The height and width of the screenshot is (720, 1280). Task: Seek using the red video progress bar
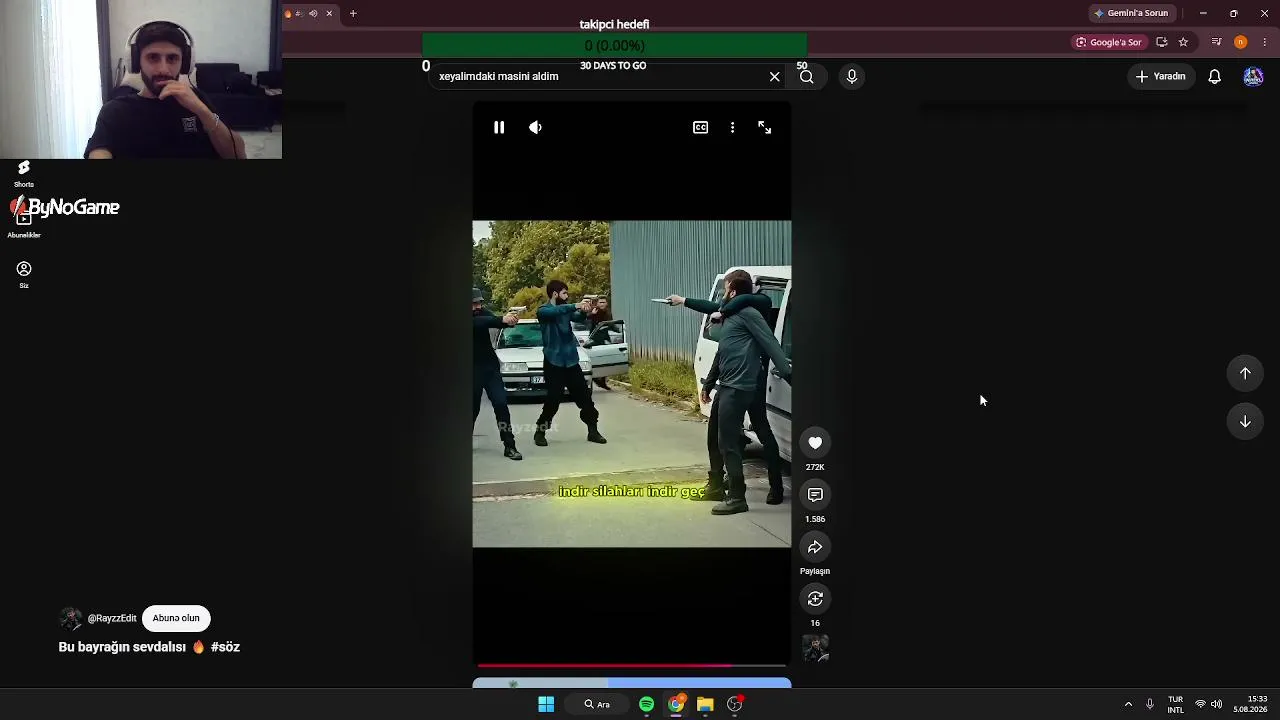pyautogui.click(x=632, y=665)
